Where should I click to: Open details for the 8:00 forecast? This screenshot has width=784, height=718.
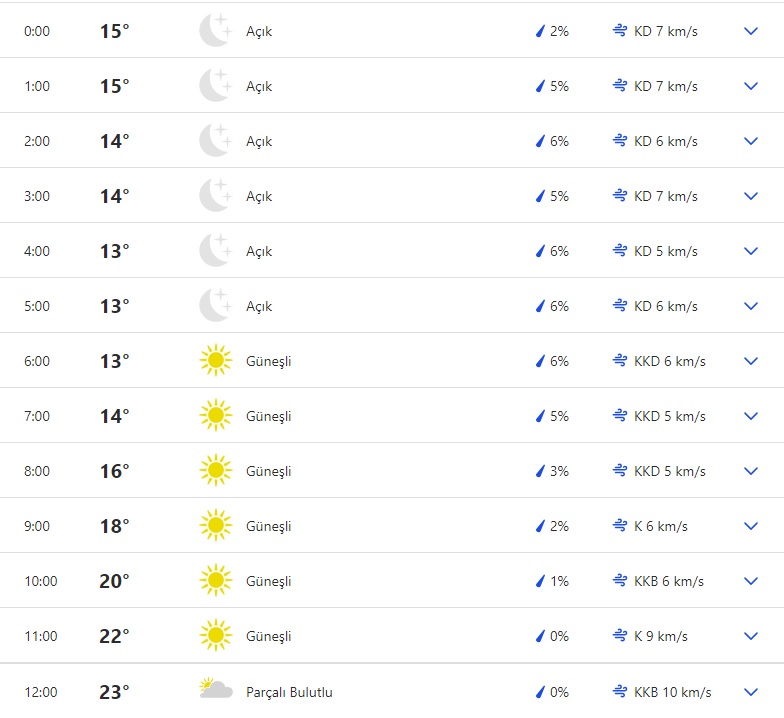click(752, 471)
